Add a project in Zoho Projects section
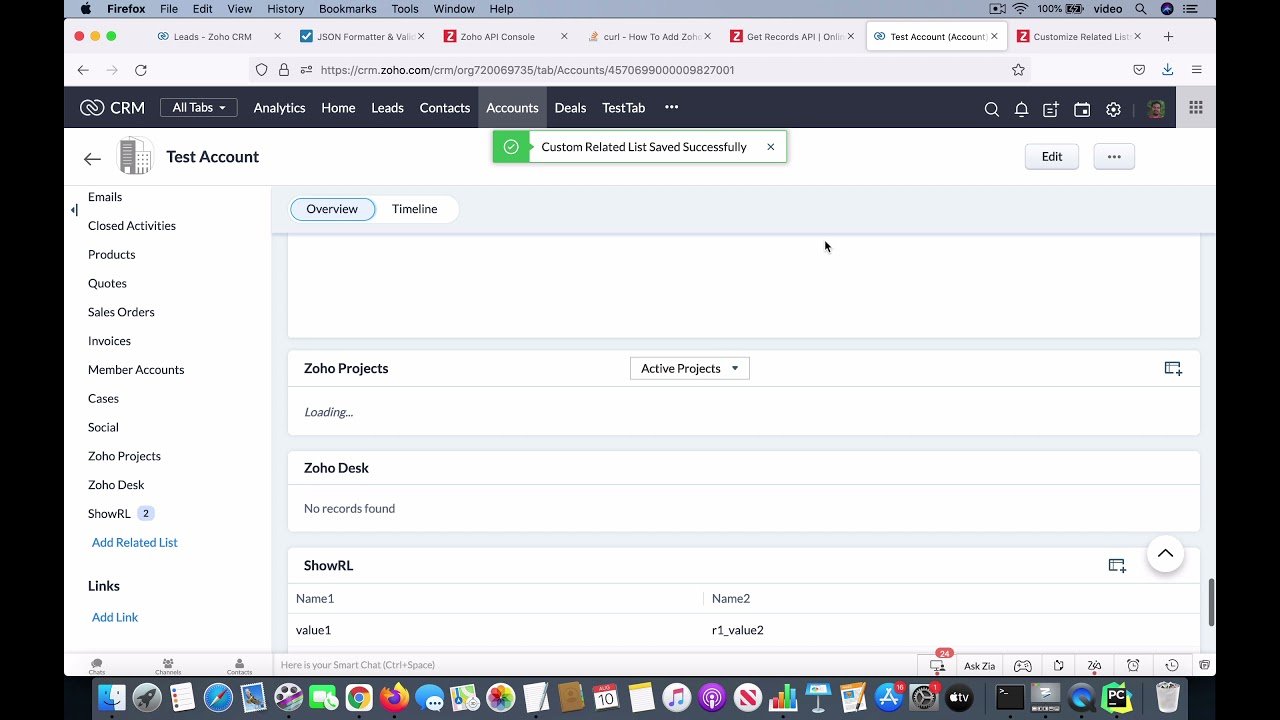Image resolution: width=1280 pixels, height=720 pixels. click(x=1173, y=369)
